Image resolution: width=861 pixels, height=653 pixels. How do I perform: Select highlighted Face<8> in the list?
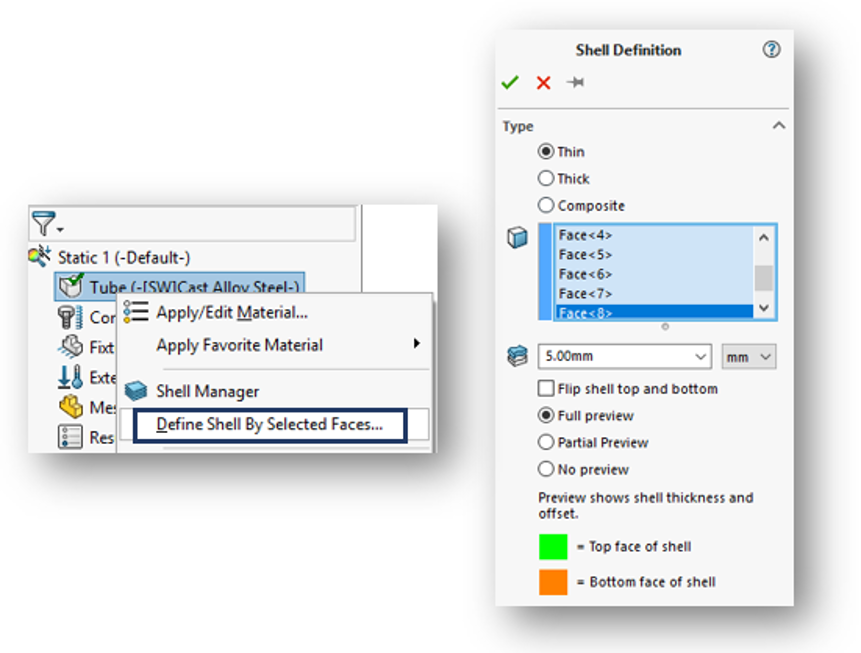(x=653, y=312)
